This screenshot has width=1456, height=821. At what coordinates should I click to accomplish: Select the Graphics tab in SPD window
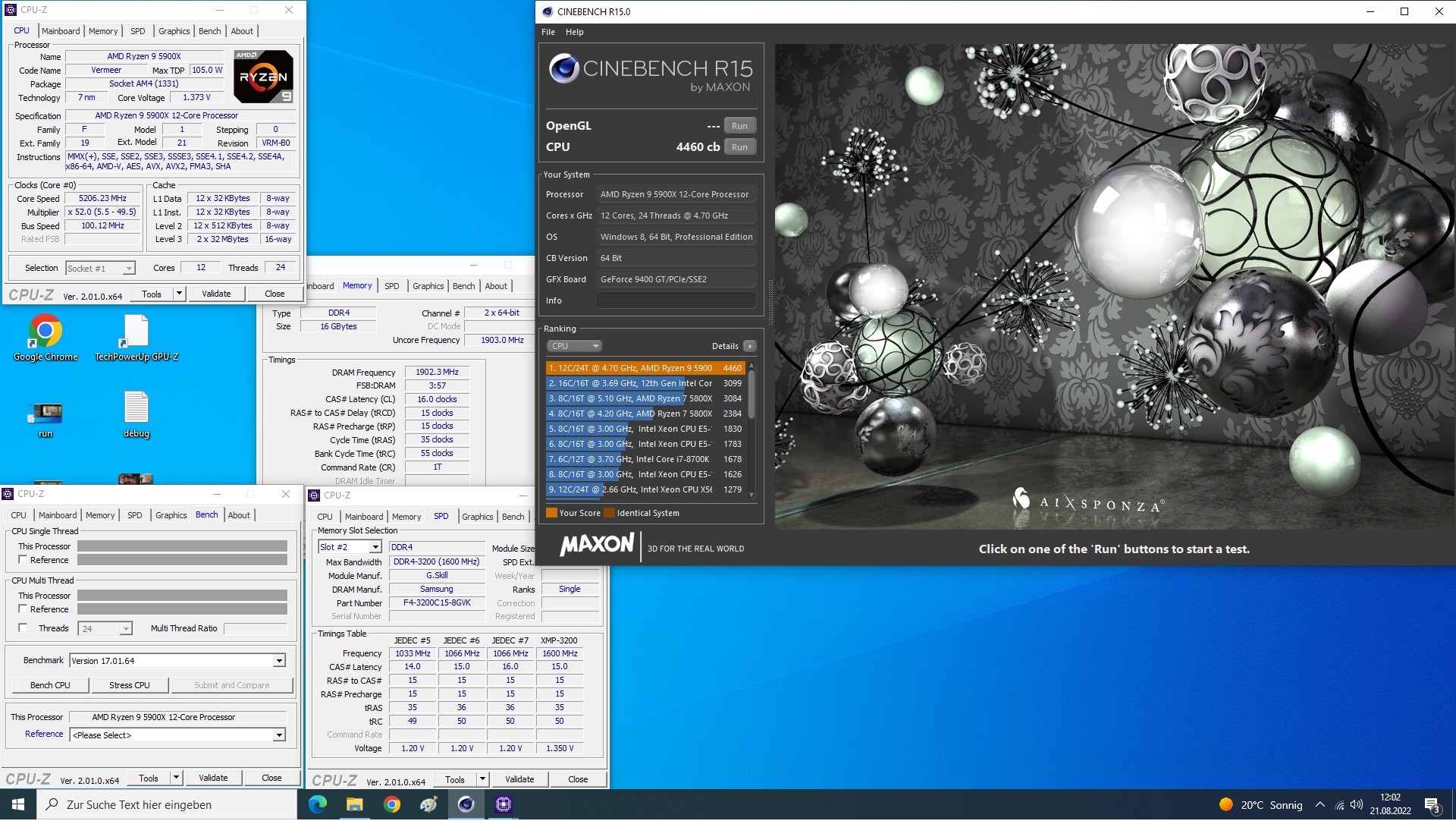click(478, 517)
